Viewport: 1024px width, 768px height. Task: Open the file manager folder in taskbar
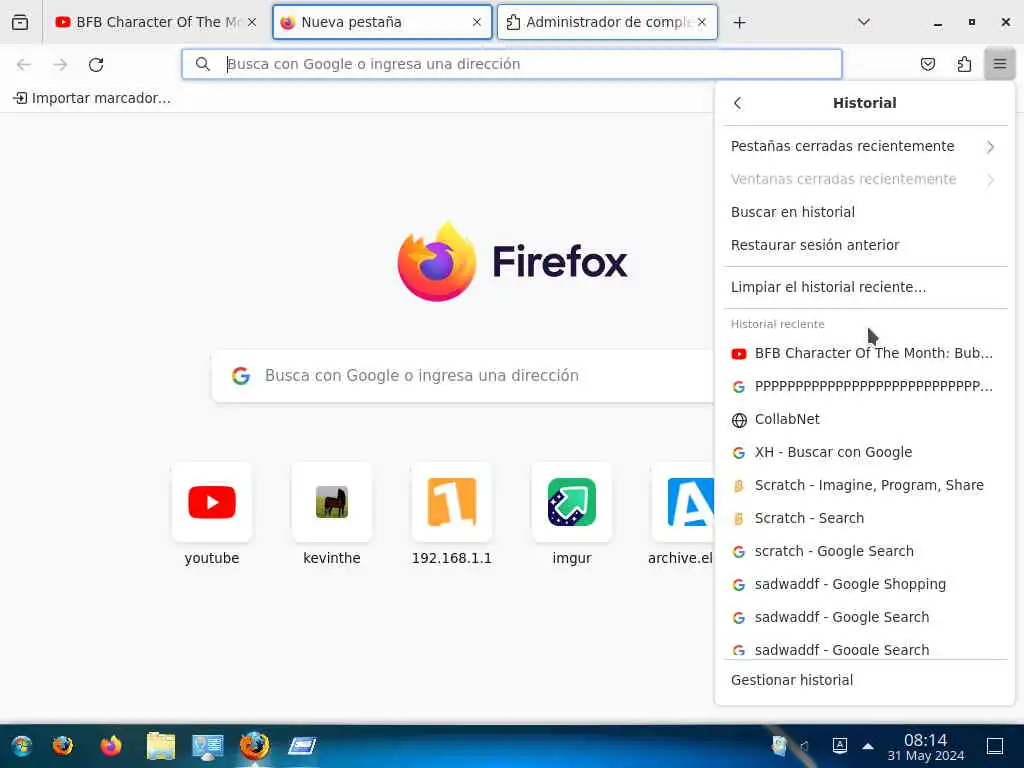161,746
